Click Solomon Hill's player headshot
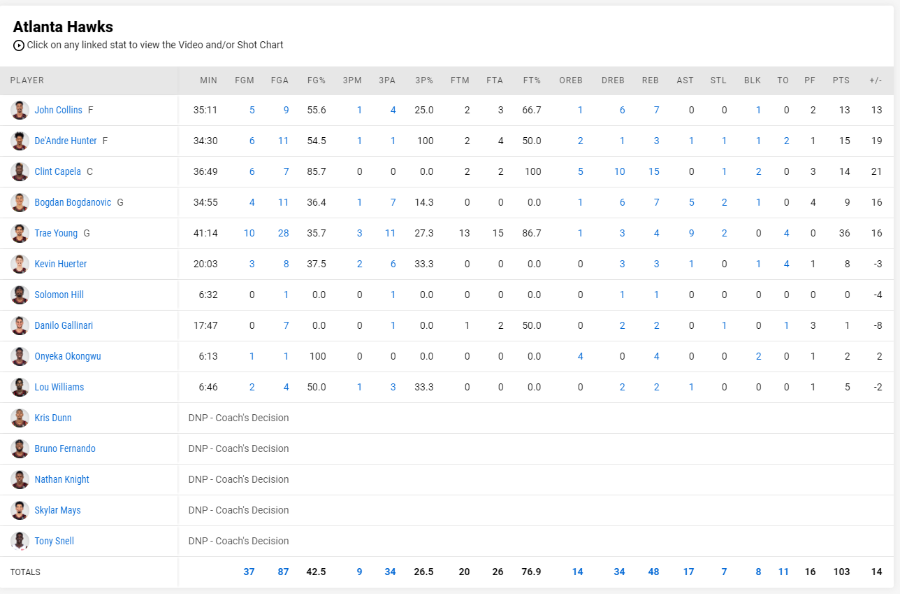The width and height of the screenshot is (900, 594). [20, 295]
